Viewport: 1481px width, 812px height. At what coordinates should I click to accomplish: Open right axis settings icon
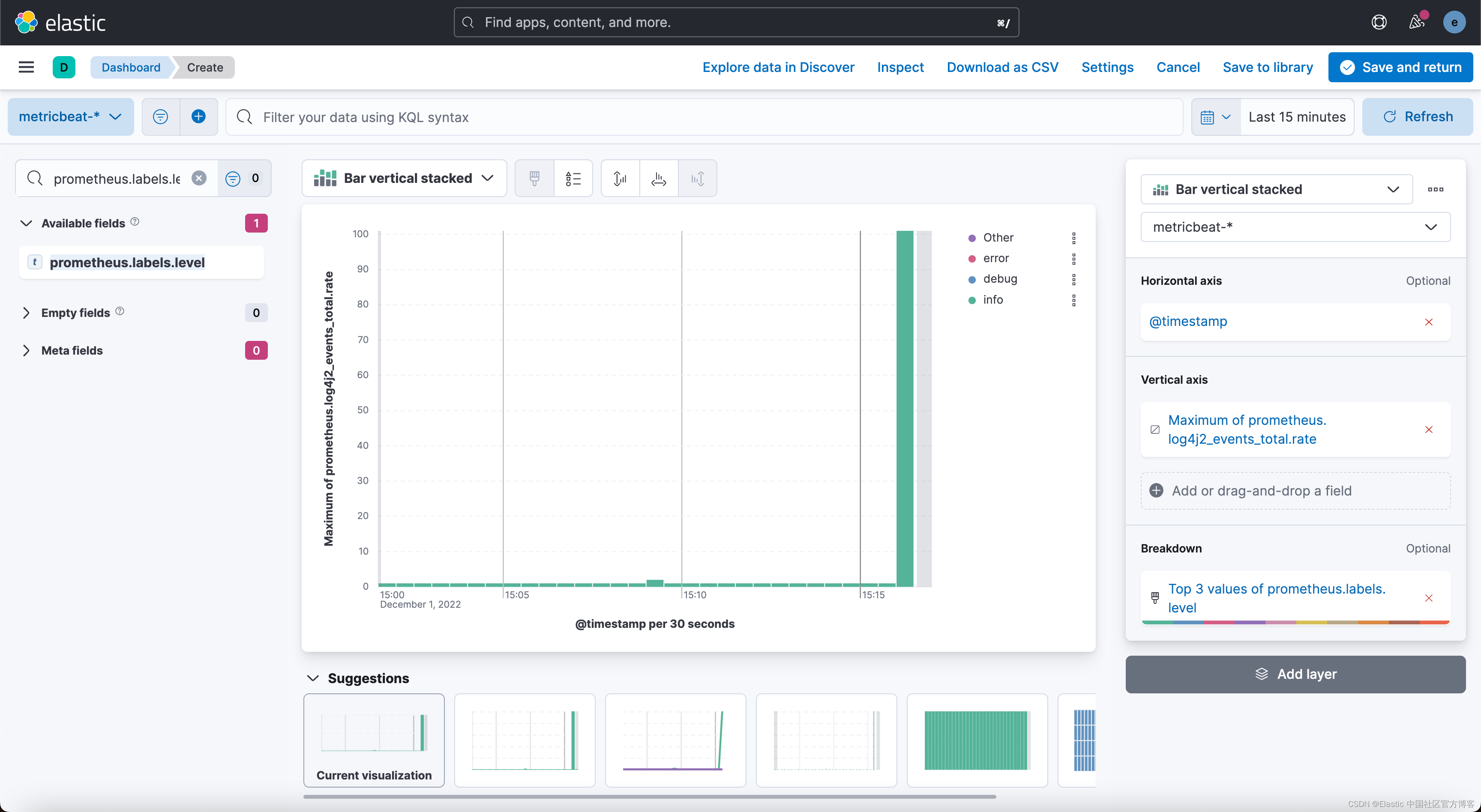pos(697,179)
